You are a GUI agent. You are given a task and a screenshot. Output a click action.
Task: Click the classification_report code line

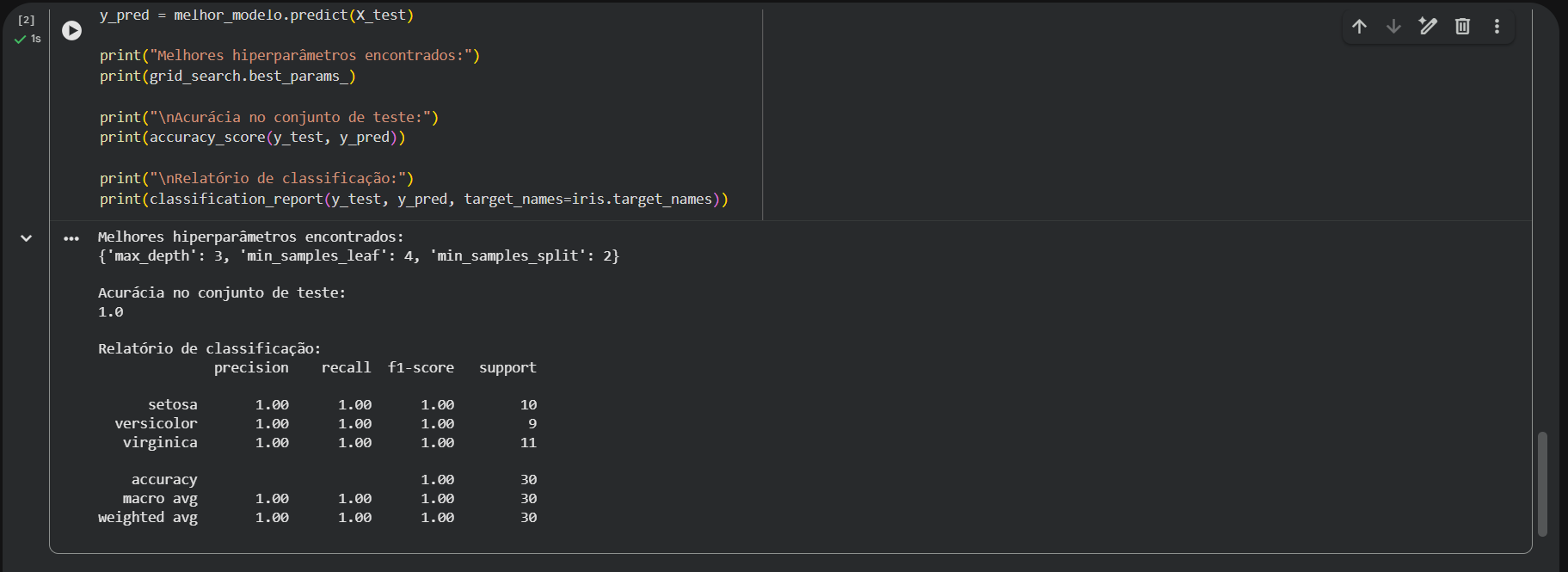(x=414, y=200)
